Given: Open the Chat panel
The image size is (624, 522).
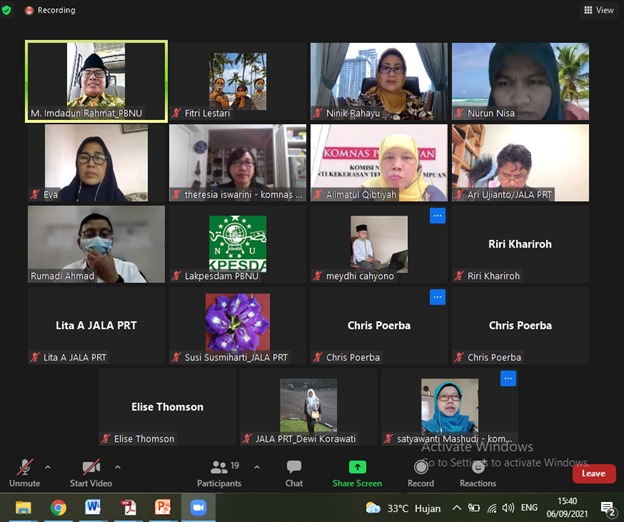Looking at the screenshot, I should pos(294,470).
